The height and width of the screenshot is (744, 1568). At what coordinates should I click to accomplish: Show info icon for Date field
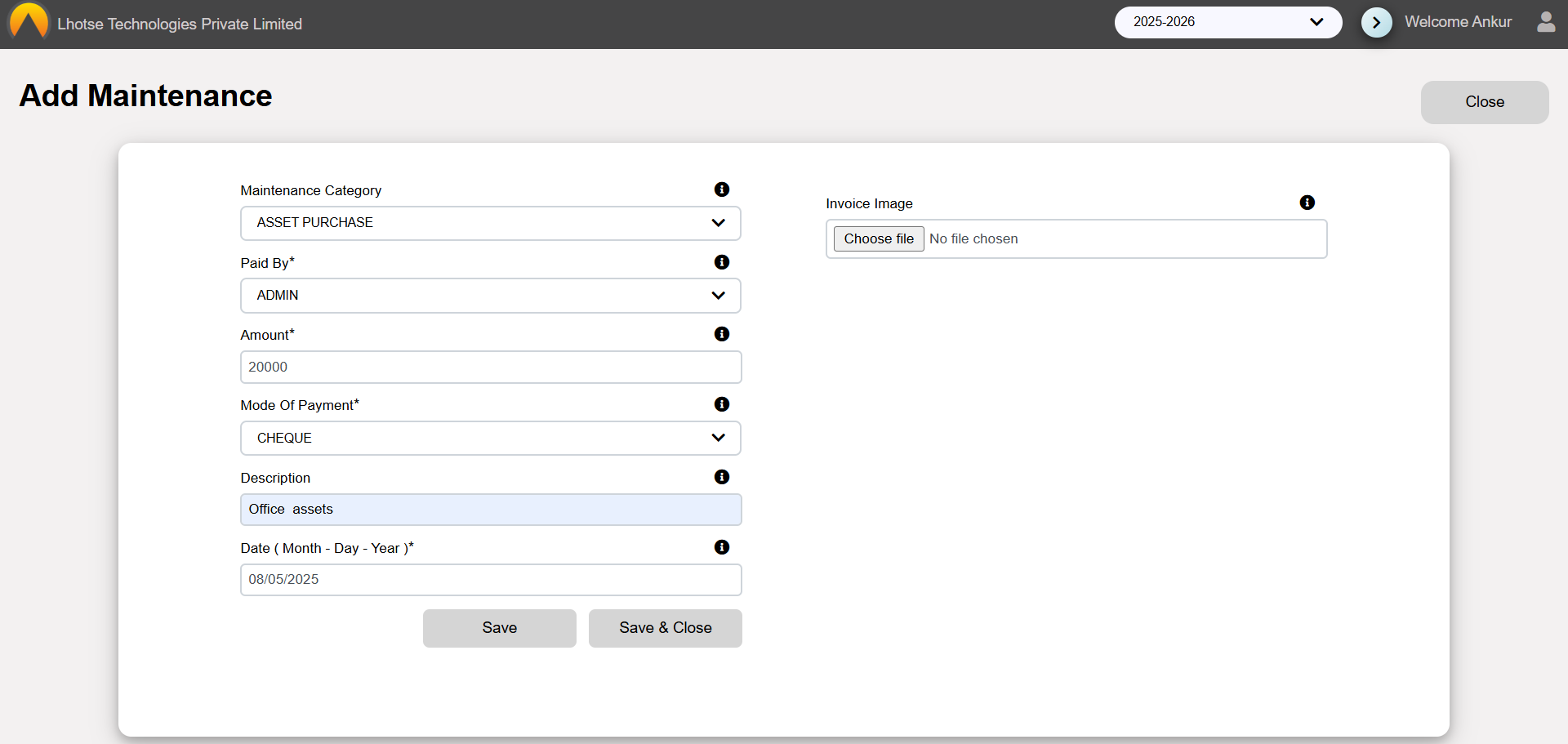pos(722,547)
